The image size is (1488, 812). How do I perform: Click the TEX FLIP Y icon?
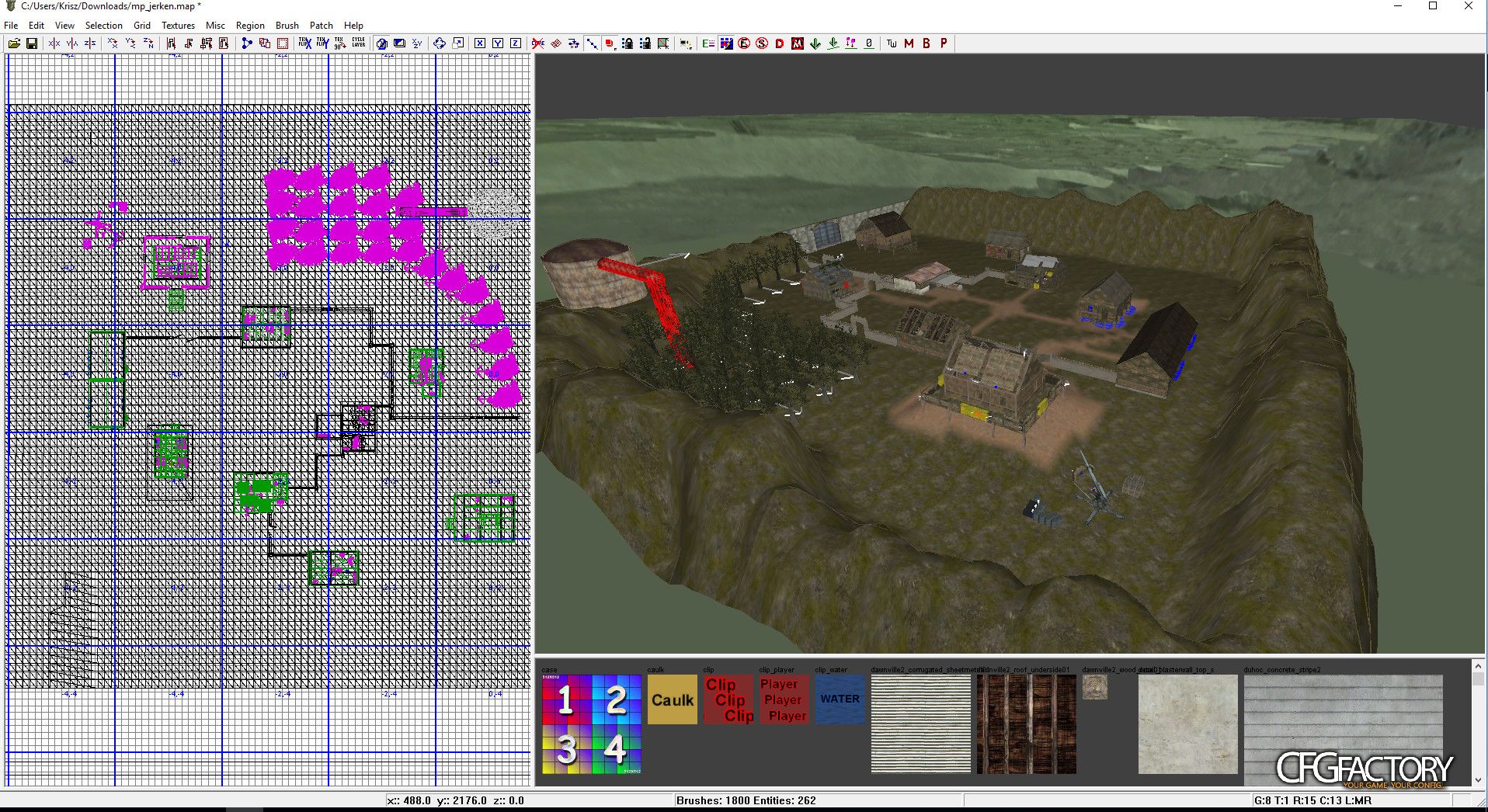(x=322, y=43)
